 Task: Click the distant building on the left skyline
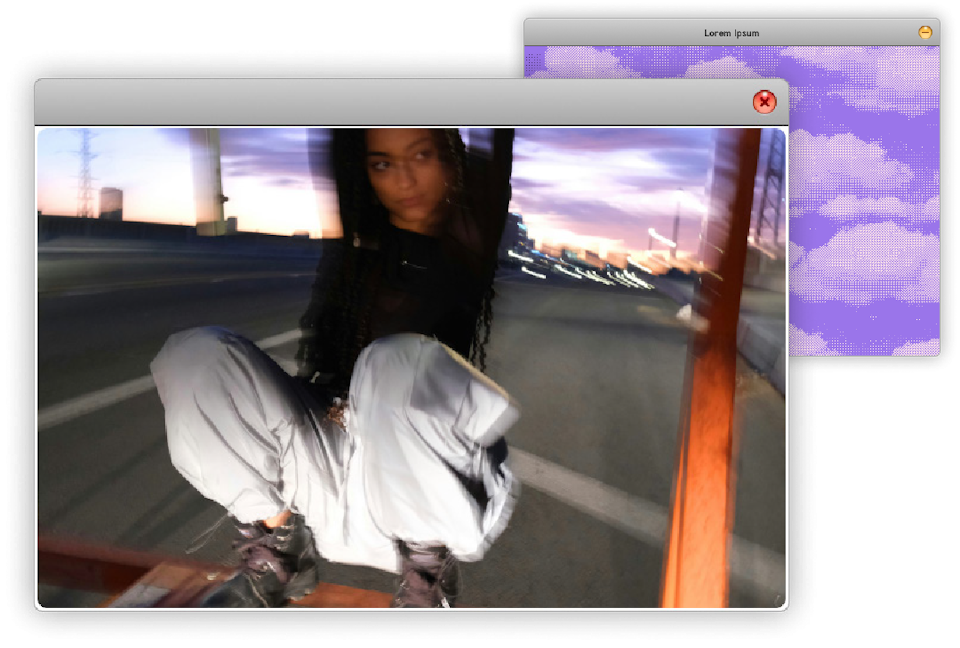point(111,202)
